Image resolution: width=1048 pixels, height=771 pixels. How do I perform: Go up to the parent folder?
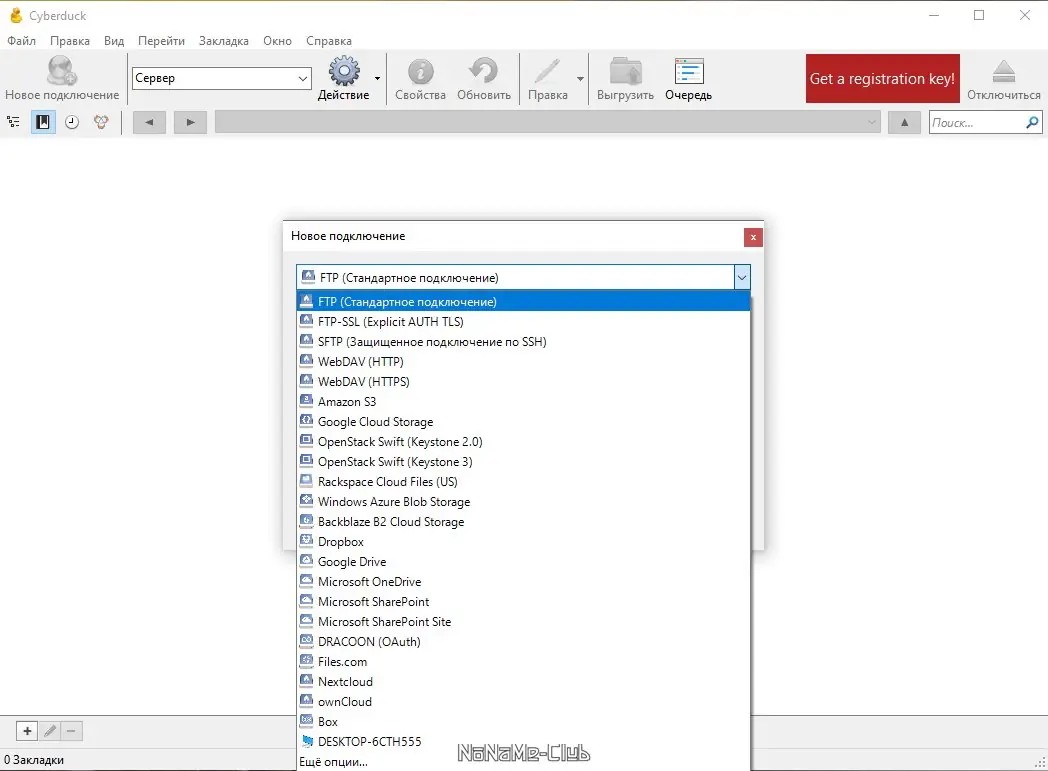click(x=904, y=122)
